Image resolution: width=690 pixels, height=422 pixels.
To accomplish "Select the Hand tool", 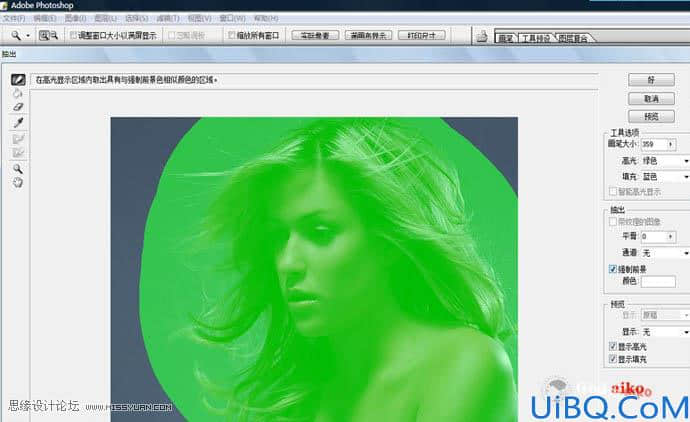I will [18, 183].
